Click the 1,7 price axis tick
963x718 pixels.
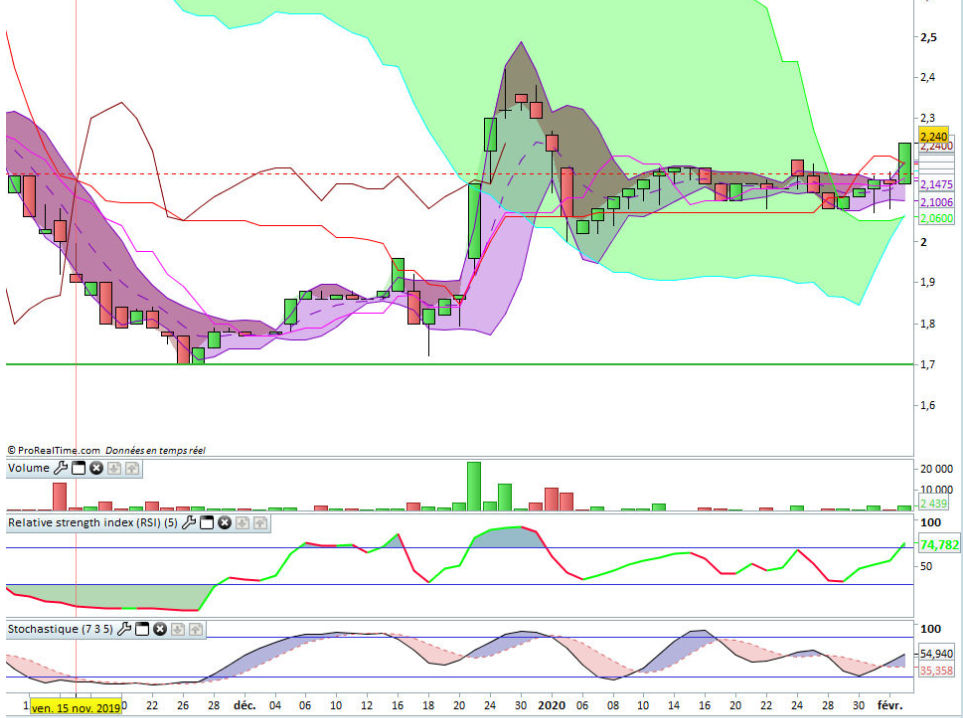pos(927,364)
